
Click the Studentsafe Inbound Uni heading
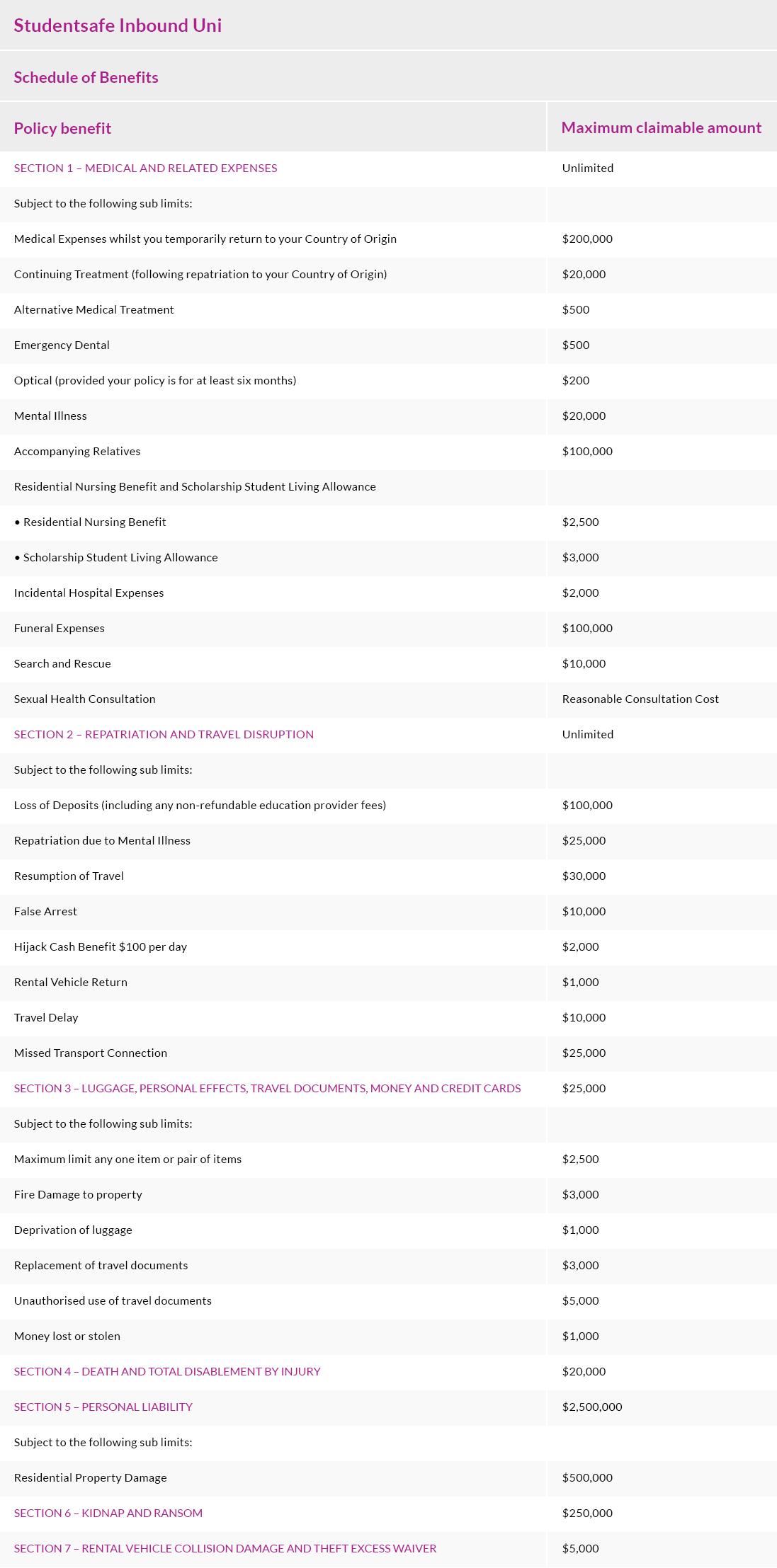pos(118,25)
